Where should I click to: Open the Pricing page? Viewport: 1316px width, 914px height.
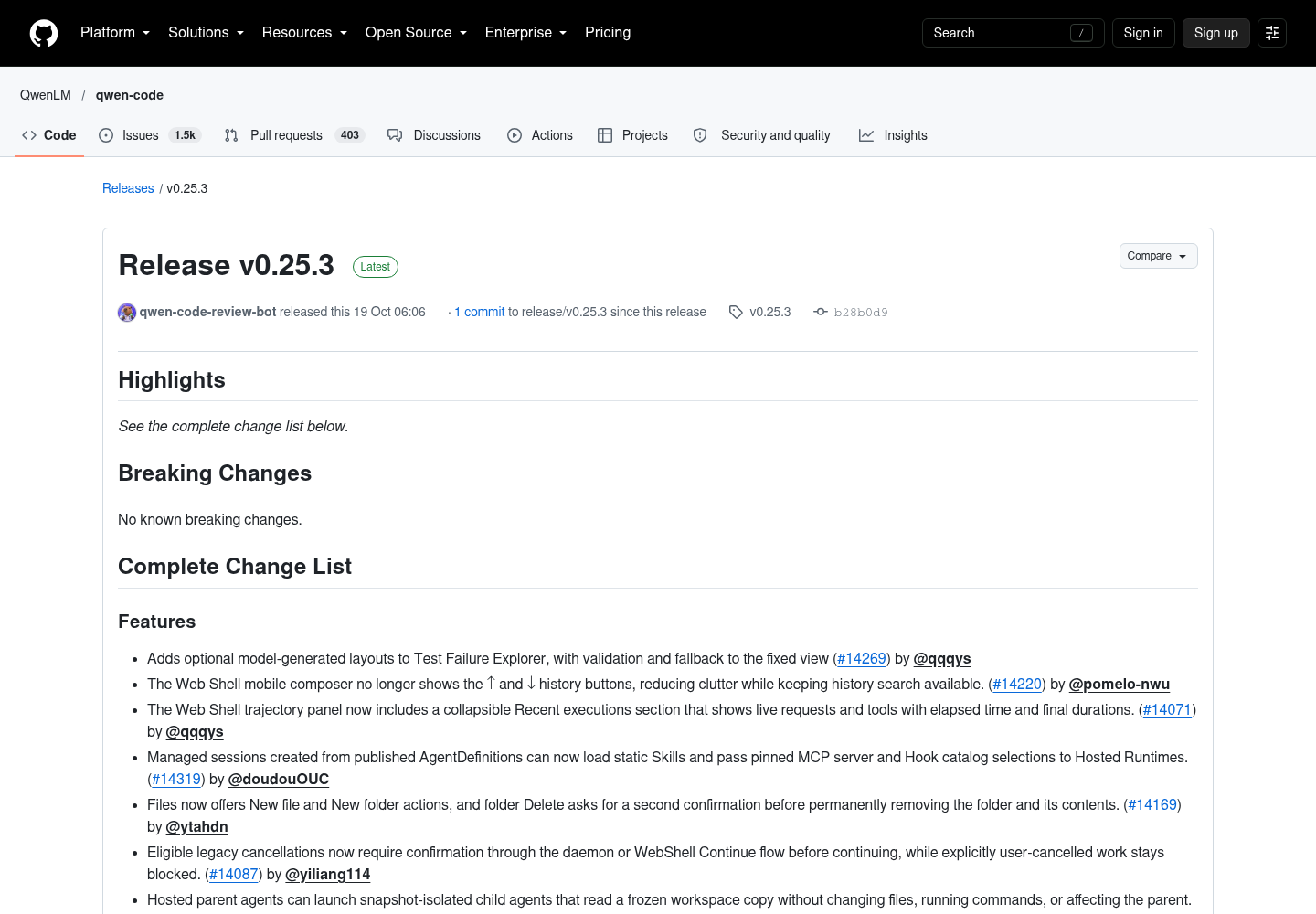coord(608,33)
